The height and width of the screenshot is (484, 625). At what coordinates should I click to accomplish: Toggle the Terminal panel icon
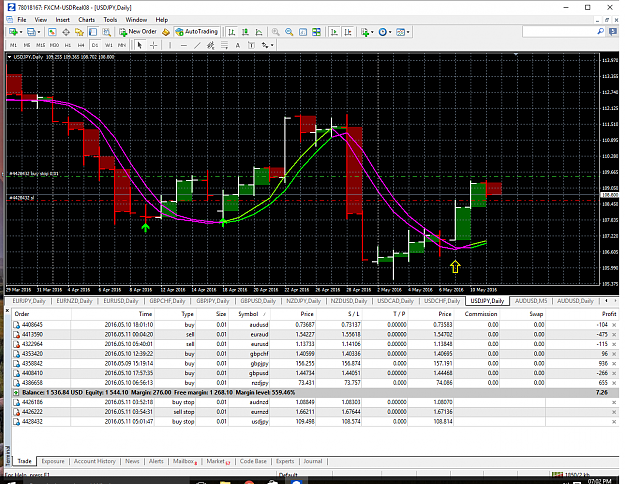pos(93,32)
